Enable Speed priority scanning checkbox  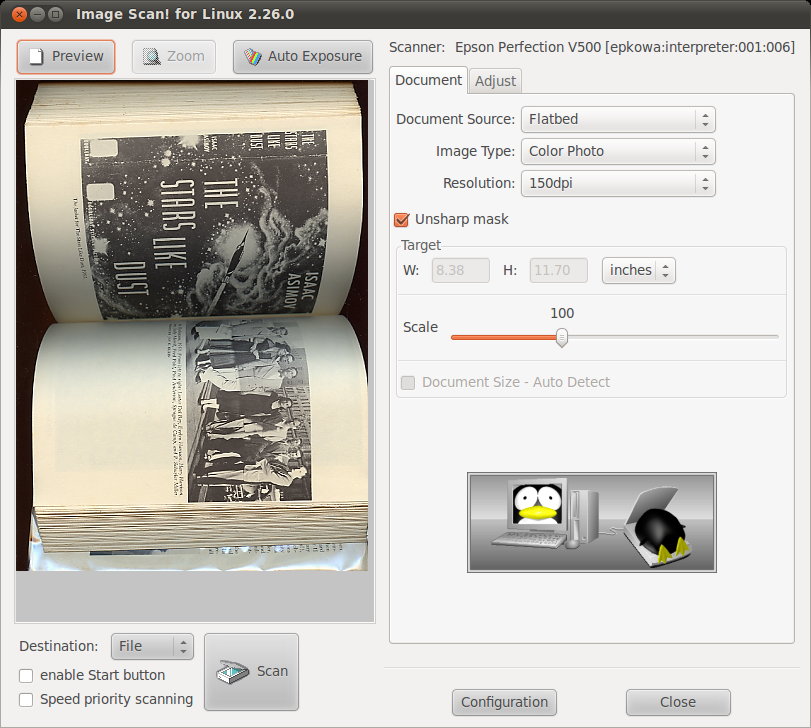pyautogui.click(x=26, y=700)
